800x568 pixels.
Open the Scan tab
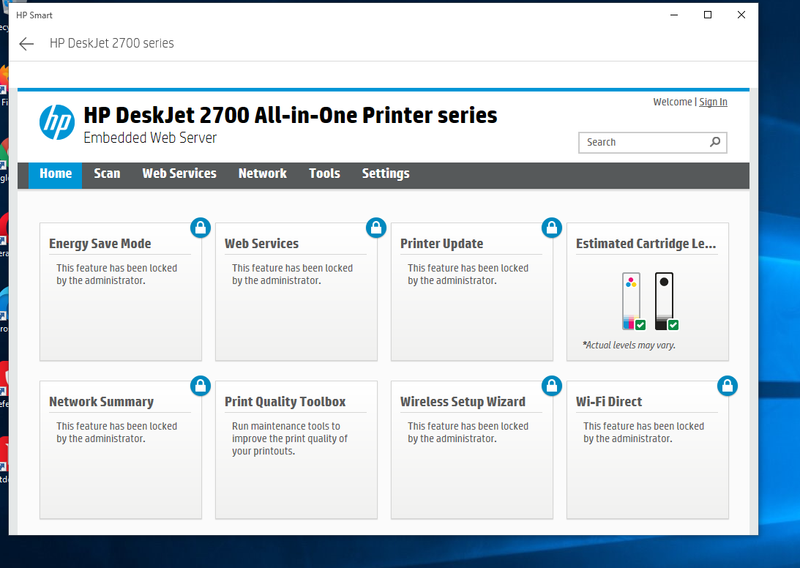107,174
